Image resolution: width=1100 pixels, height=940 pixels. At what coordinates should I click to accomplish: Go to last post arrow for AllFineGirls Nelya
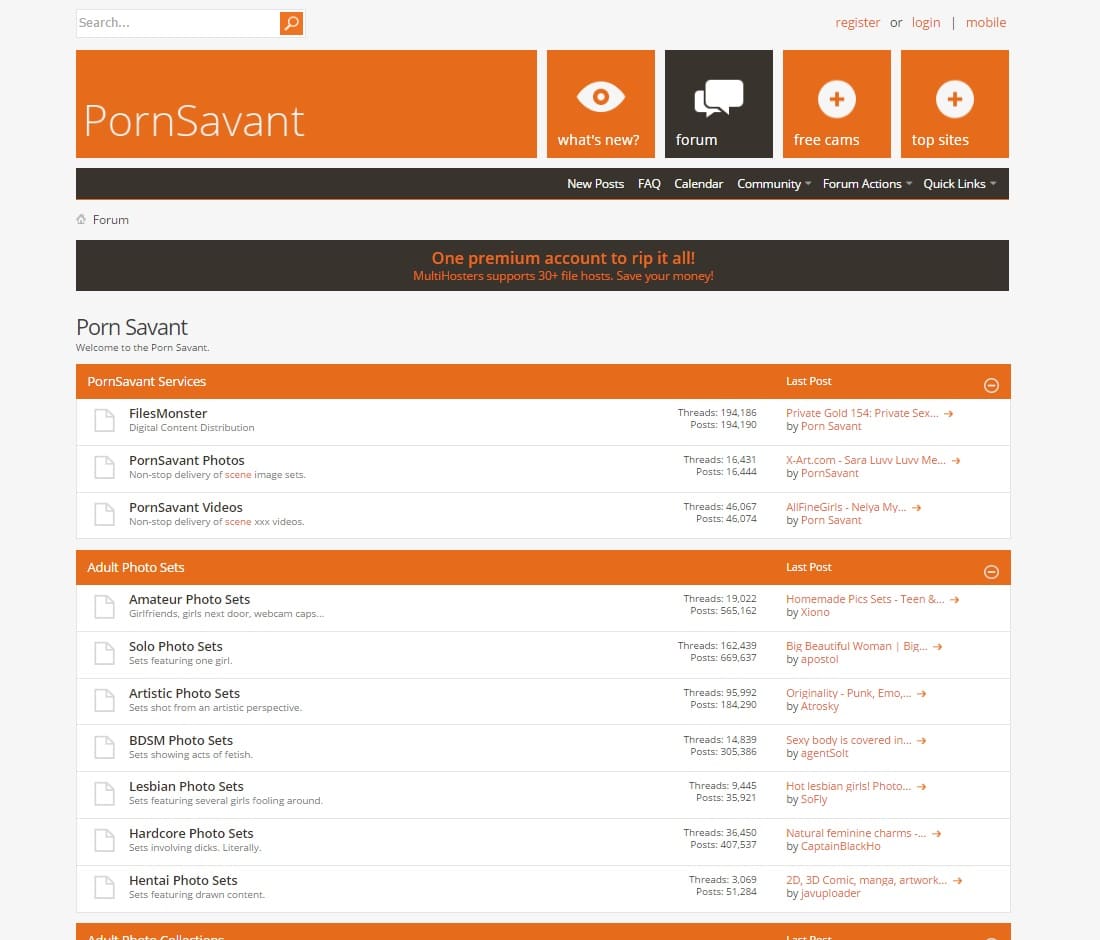[916, 508]
